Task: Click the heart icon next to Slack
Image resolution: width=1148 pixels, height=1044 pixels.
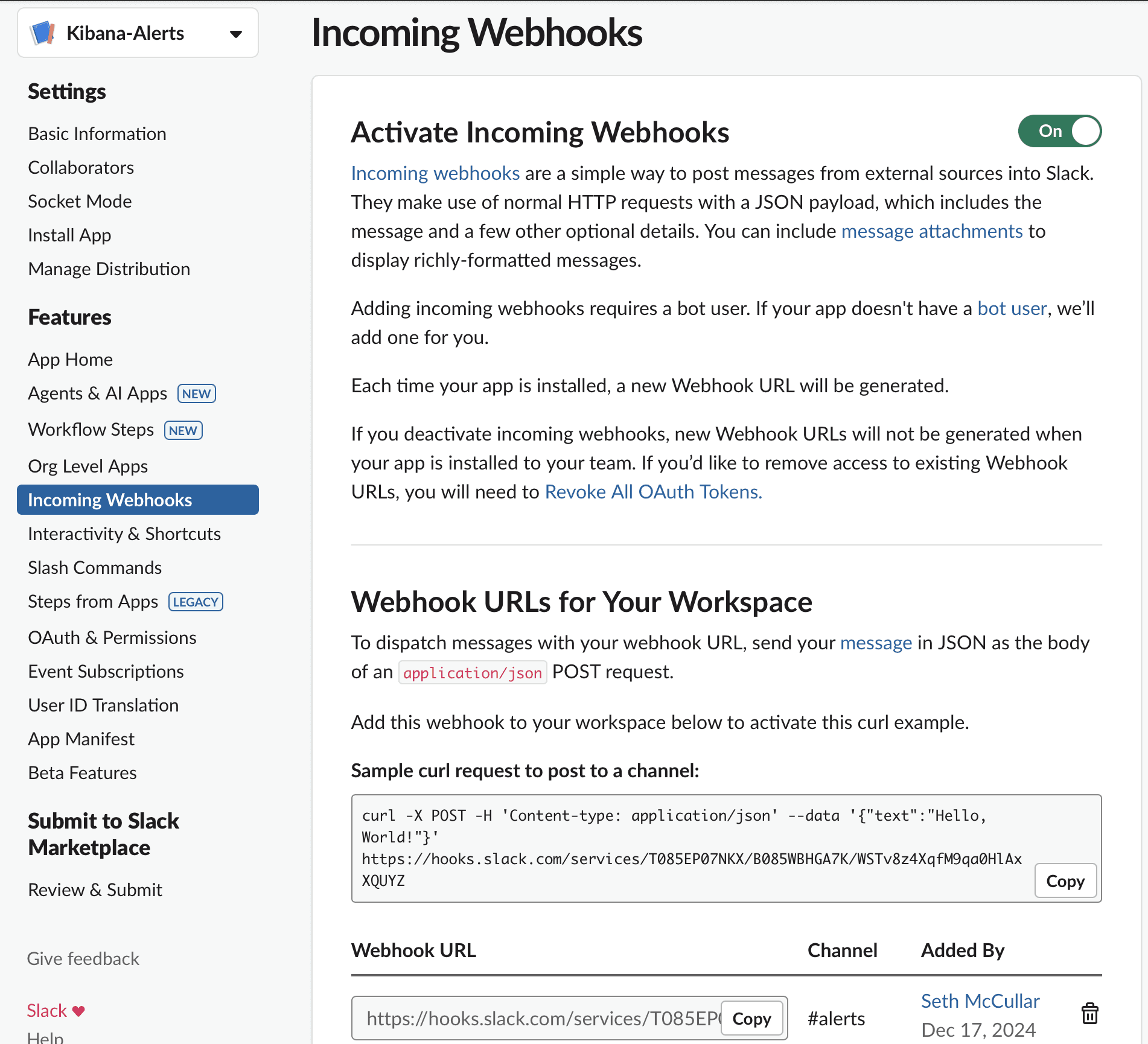Action: (x=78, y=1011)
